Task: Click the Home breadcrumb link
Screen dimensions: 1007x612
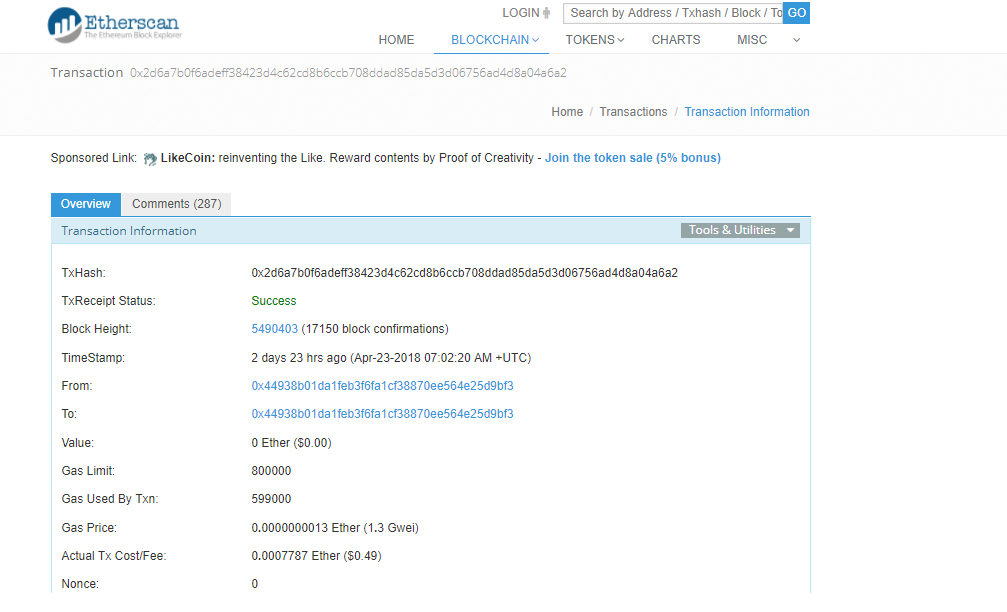Action: pos(567,112)
